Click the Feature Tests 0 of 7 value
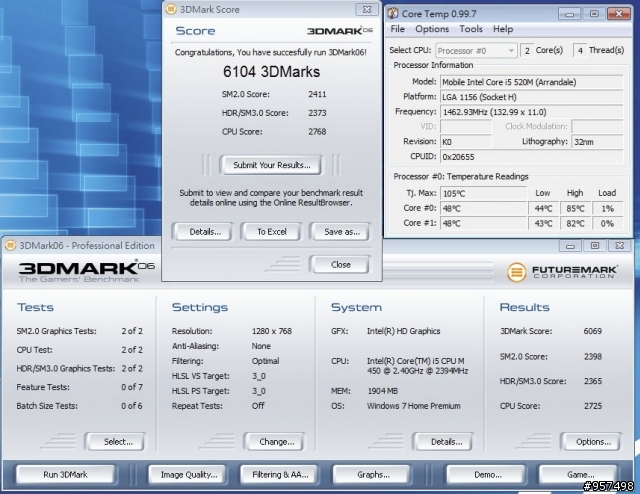The image size is (640, 494). [x=132, y=387]
